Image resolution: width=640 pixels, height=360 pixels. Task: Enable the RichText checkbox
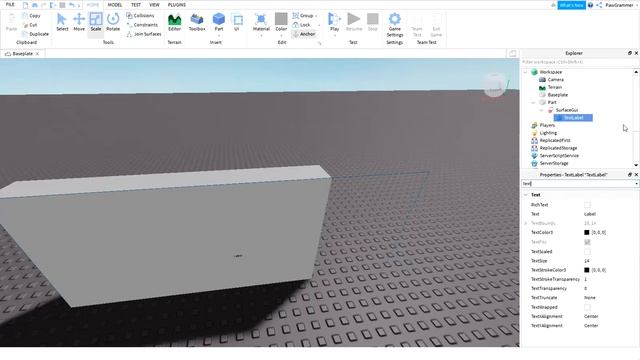click(x=587, y=205)
